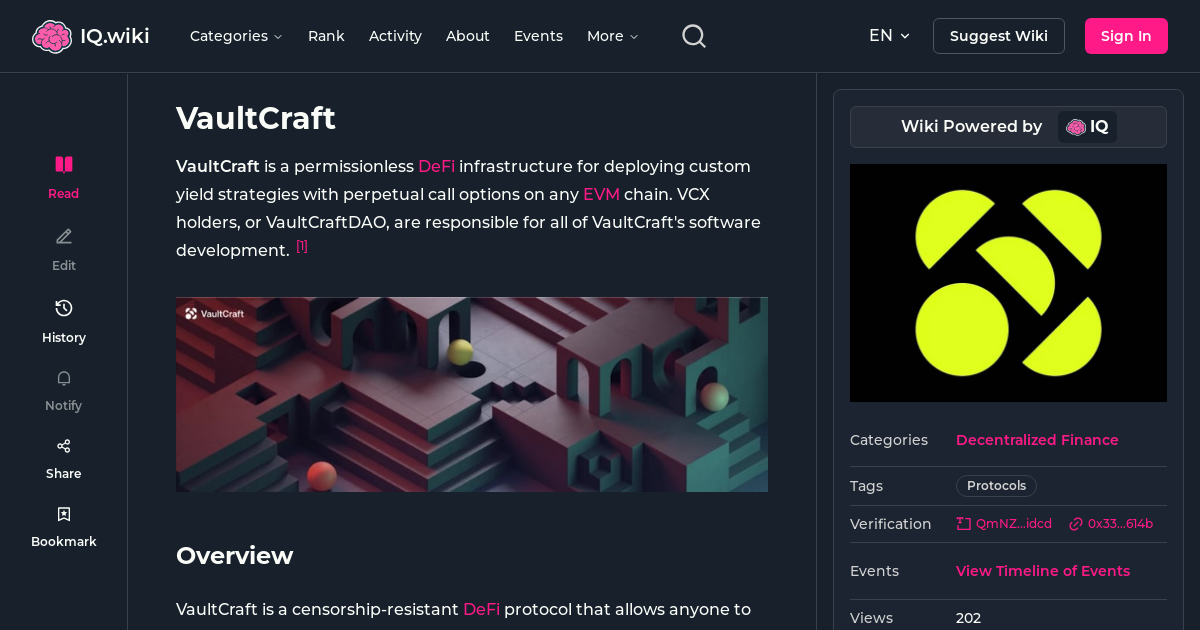The height and width of the screenshot is (630, 1200).
Task: Select the Read icon in the sidebar
Action: (63, 164)
